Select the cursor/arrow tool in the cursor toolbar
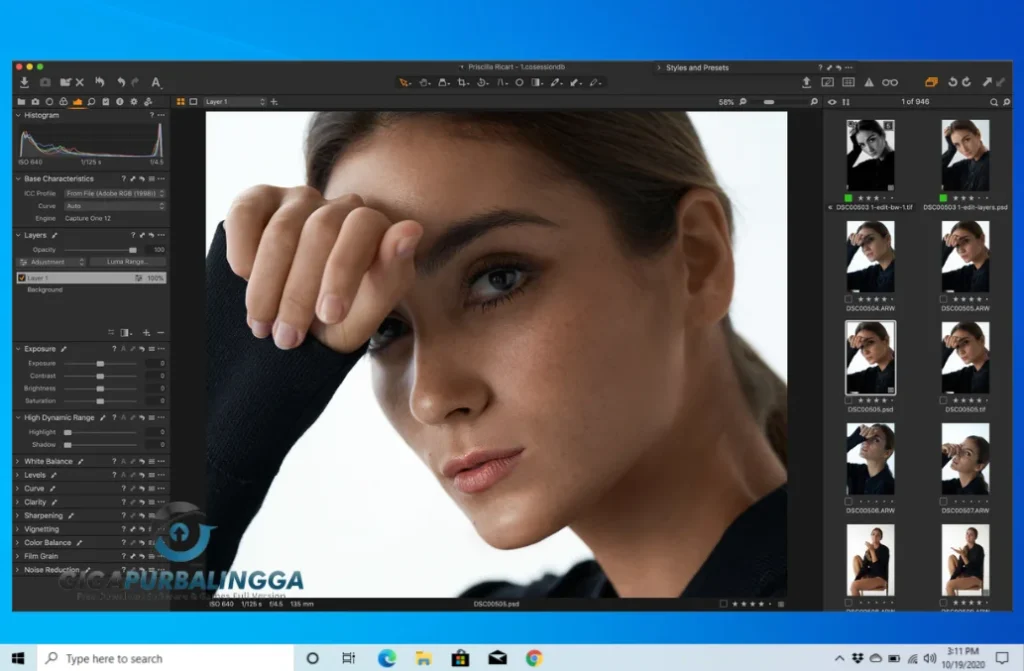Viewport: 1024px width, 671px height. 404,82
